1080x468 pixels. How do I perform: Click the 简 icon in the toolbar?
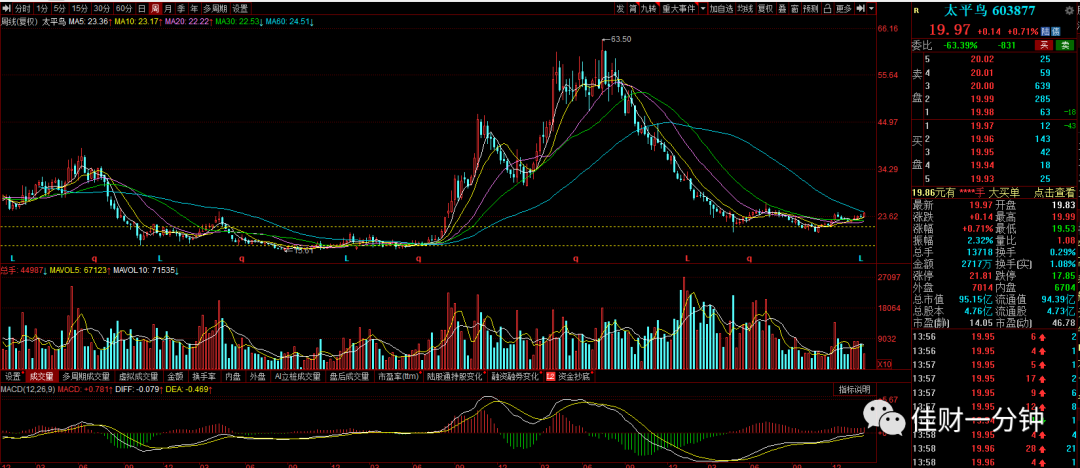click(x=633, y=9)
